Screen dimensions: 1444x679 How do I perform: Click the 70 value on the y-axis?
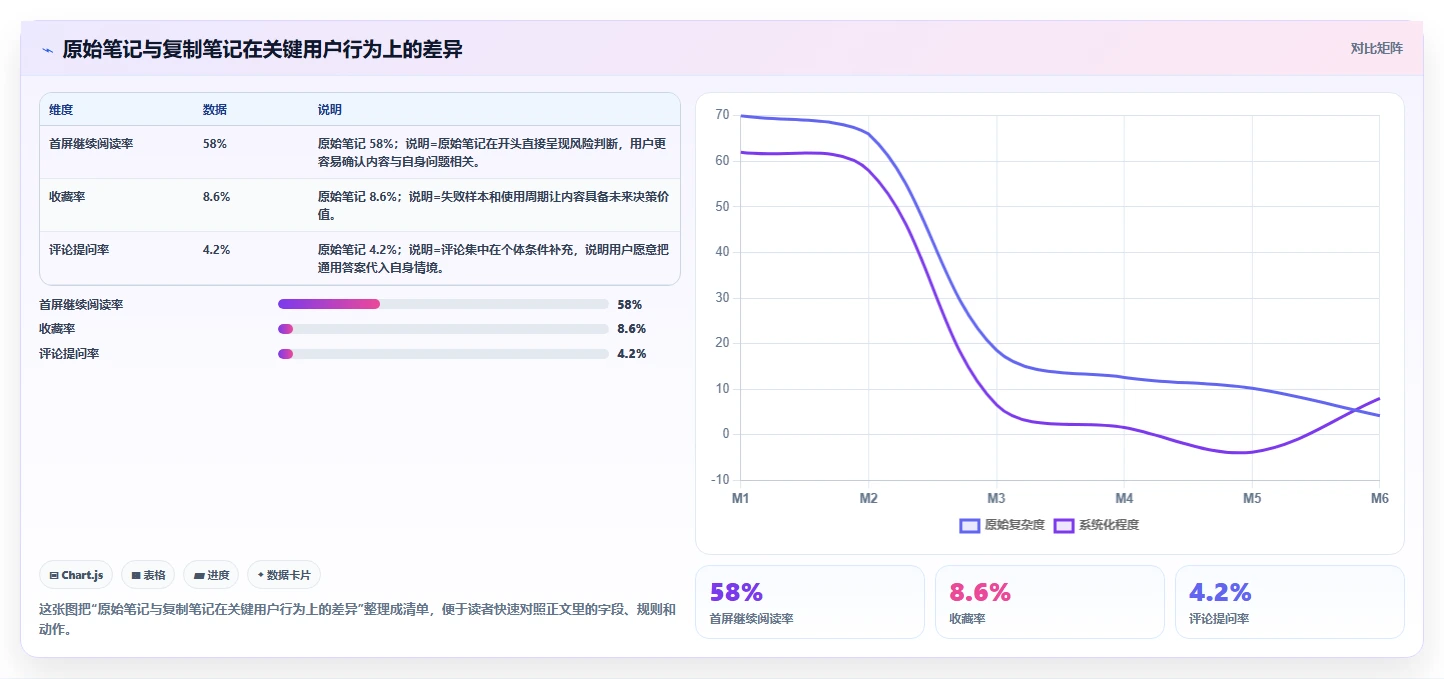pos(722,115)
